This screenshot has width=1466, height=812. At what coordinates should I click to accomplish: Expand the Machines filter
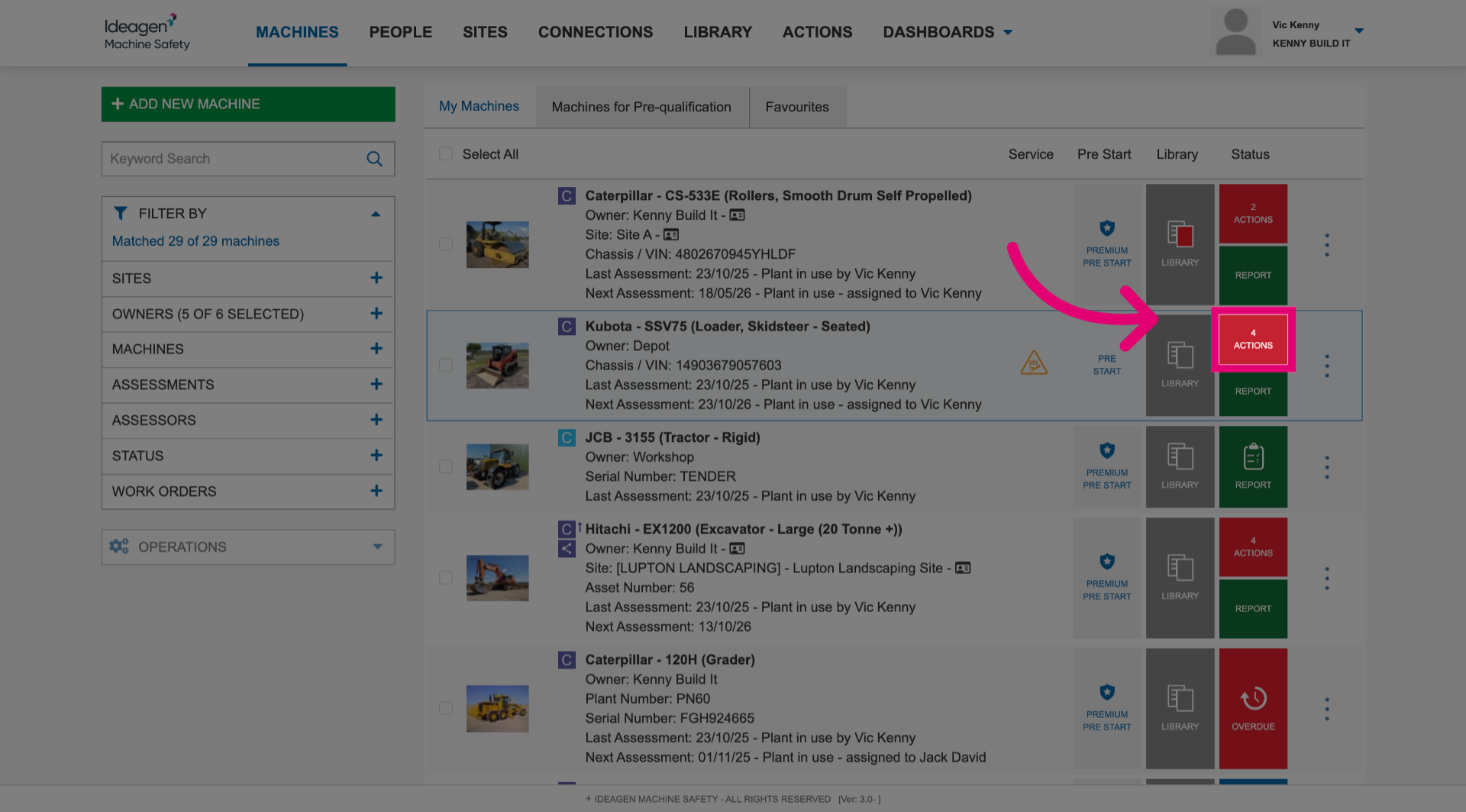pos(376,349)
